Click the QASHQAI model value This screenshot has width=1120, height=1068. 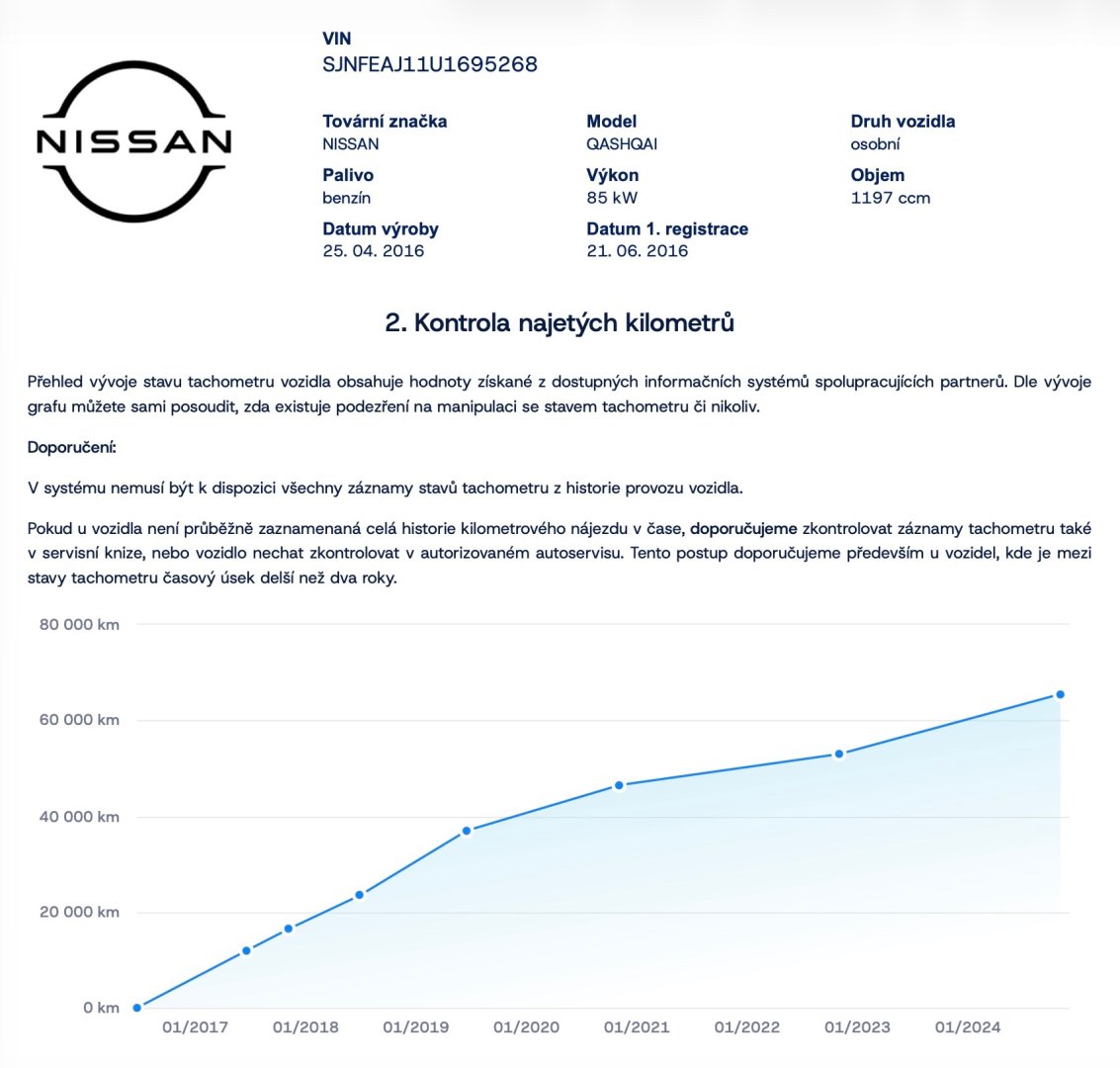tap(622, 144)
